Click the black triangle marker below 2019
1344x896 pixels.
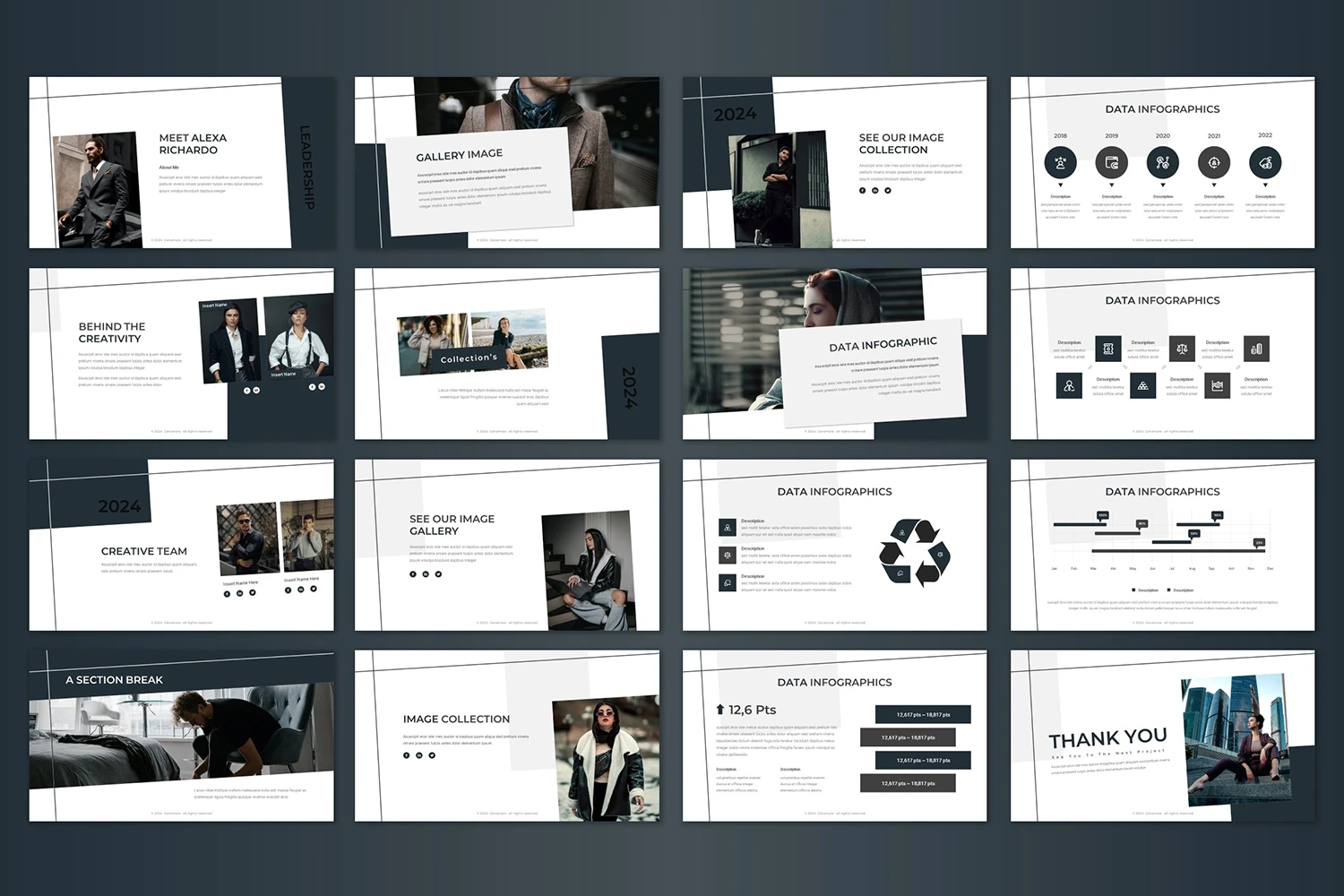(x=1111, y=185)
